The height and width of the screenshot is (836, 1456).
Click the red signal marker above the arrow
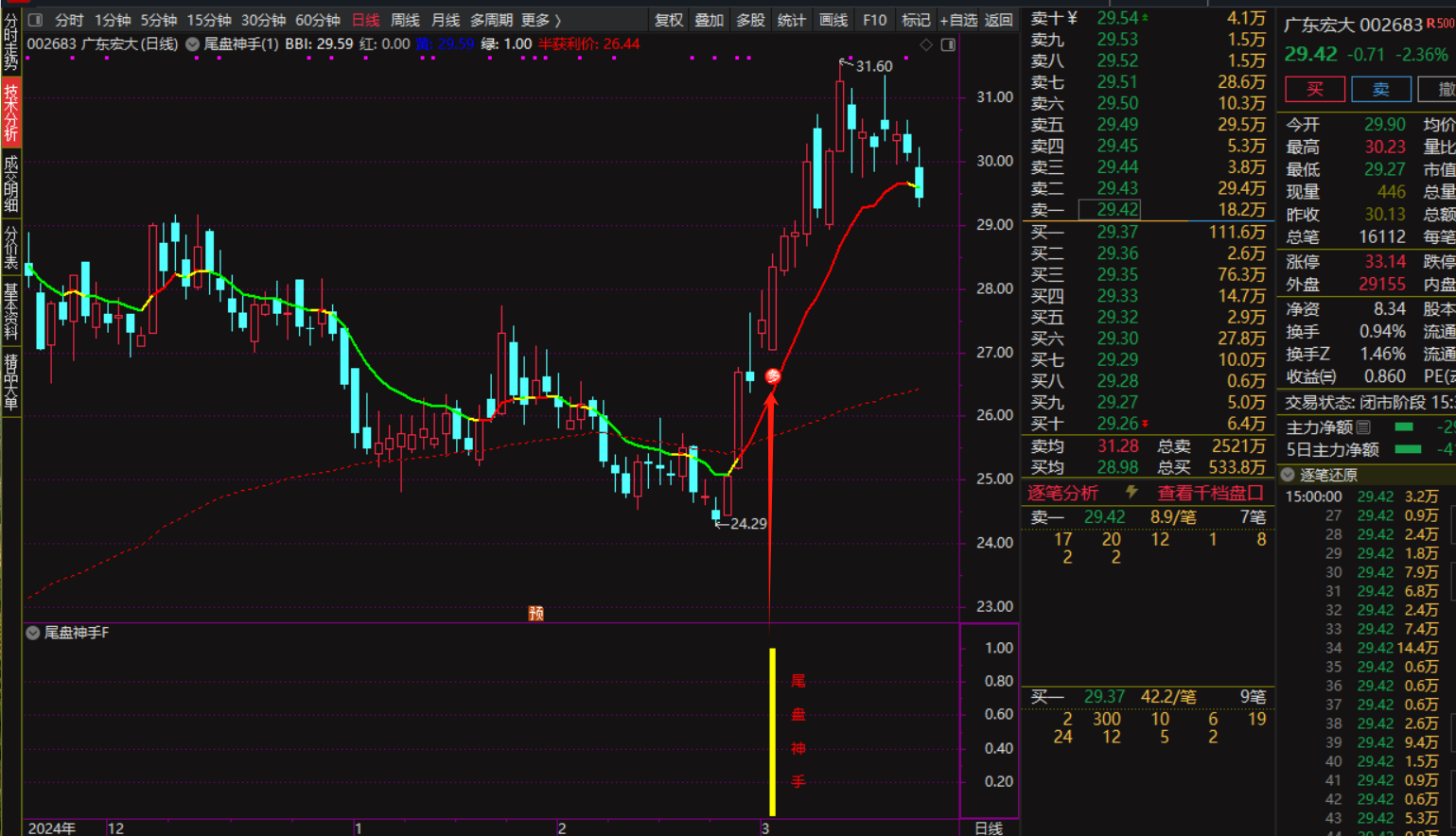click(773, 376)
